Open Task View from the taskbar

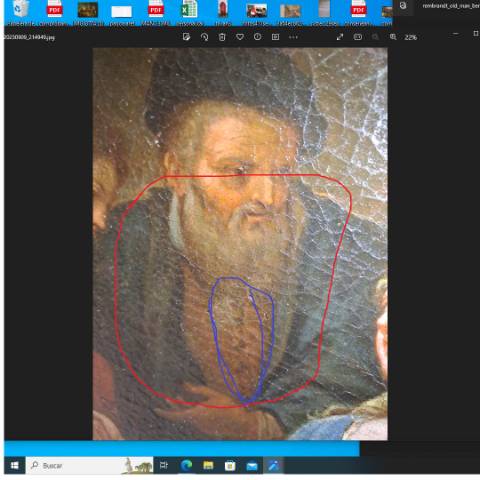pos(164,465)
